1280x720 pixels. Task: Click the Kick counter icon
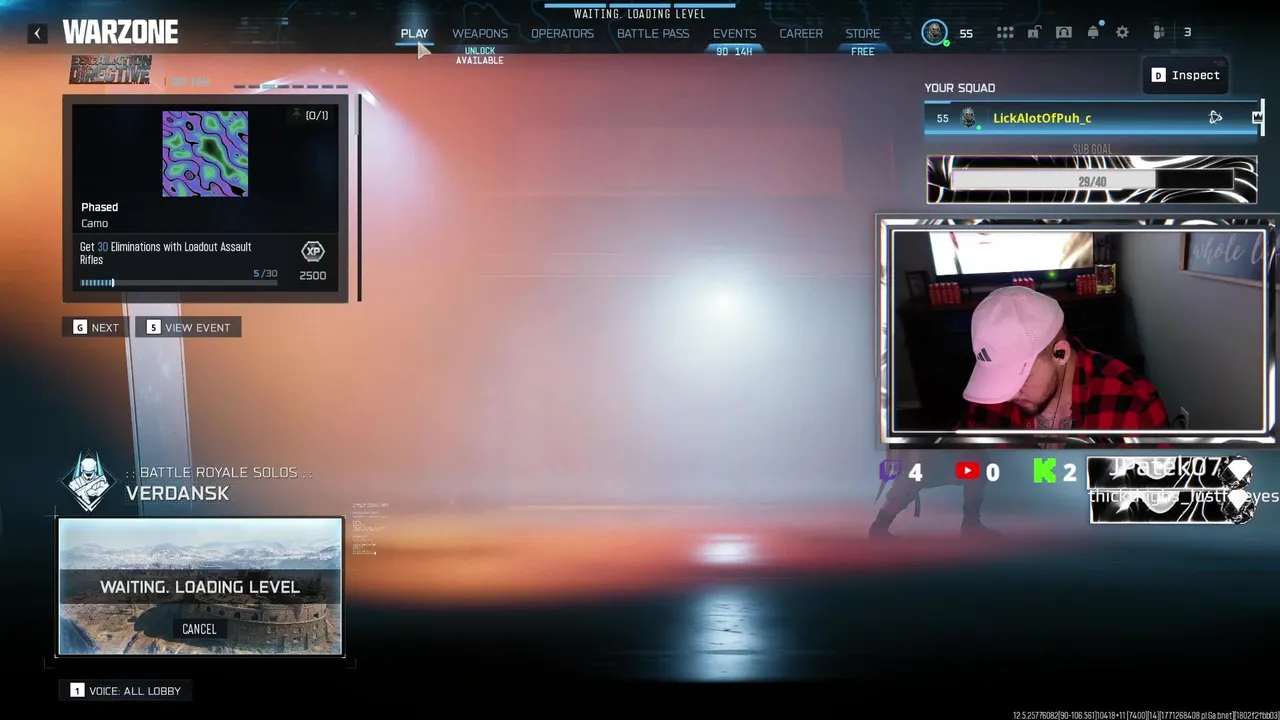coord(1044,471)
